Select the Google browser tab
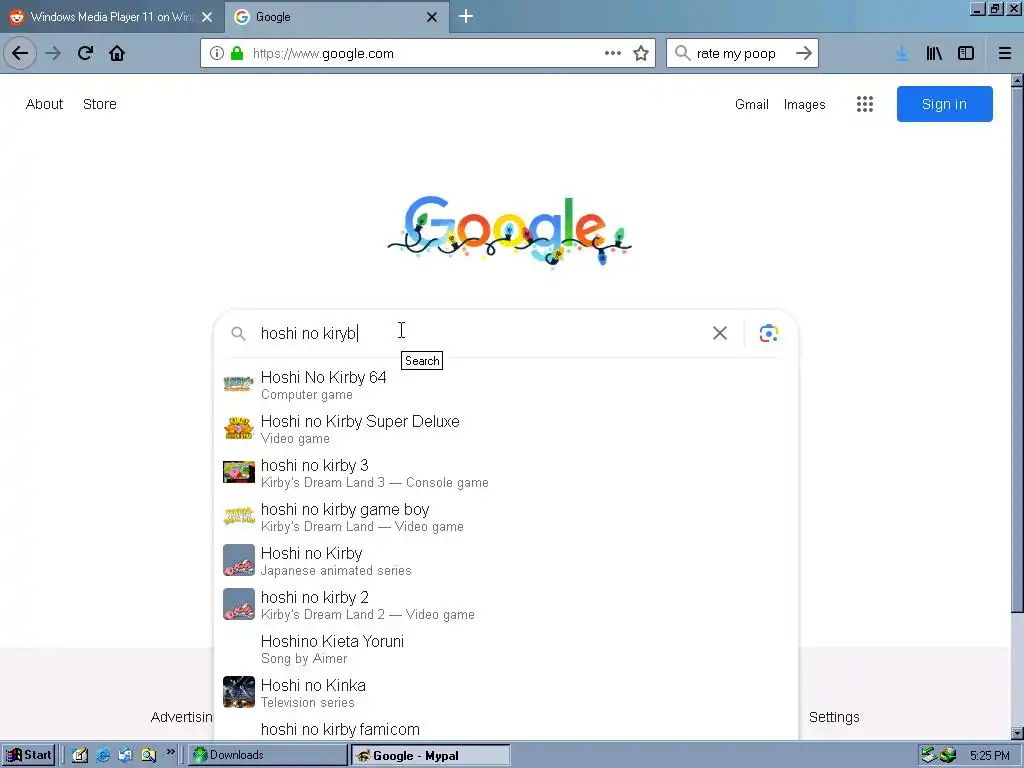 (x=337, y=17)
